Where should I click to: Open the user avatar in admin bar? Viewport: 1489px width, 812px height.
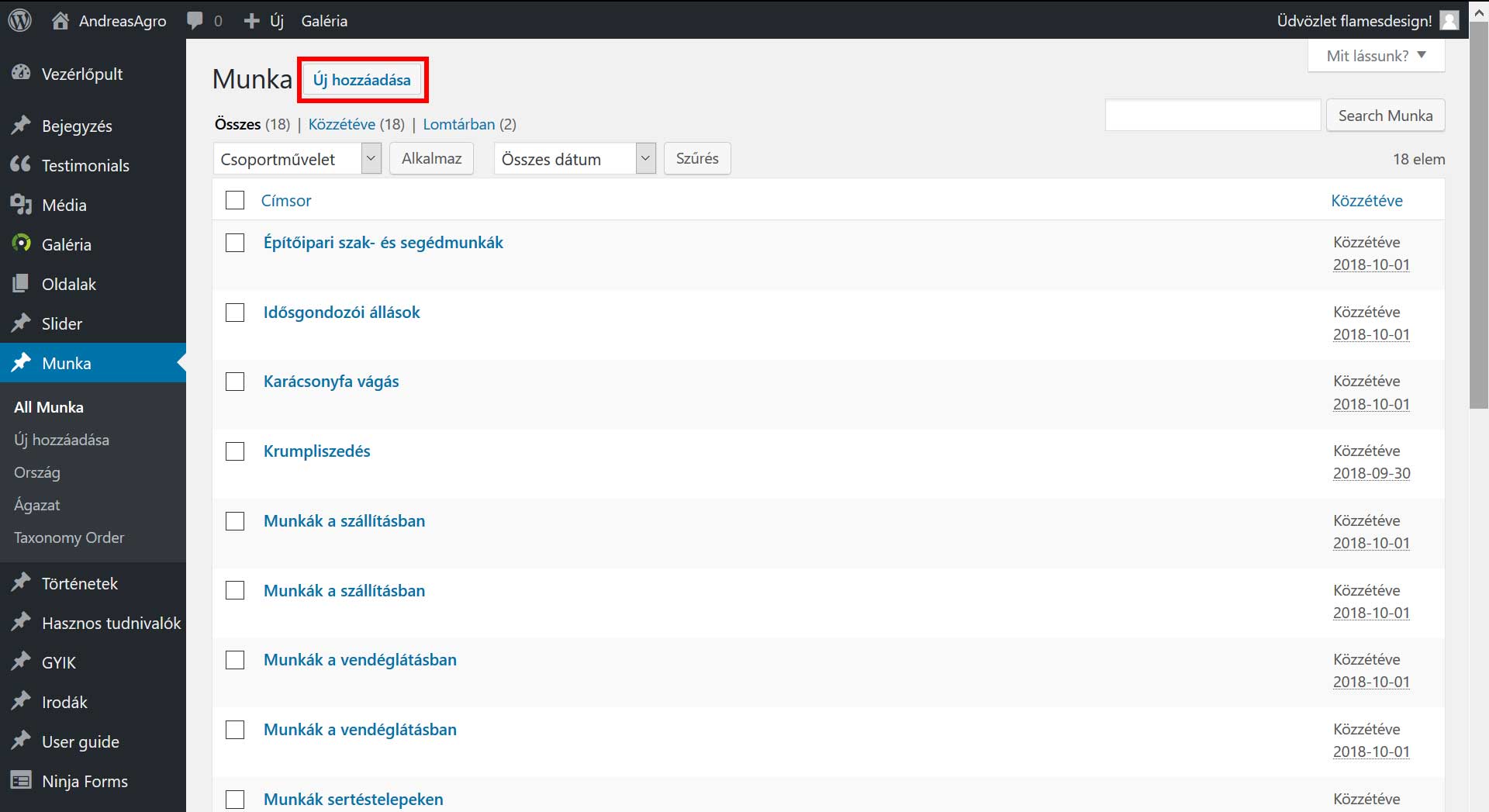[x=1449, y=20]
